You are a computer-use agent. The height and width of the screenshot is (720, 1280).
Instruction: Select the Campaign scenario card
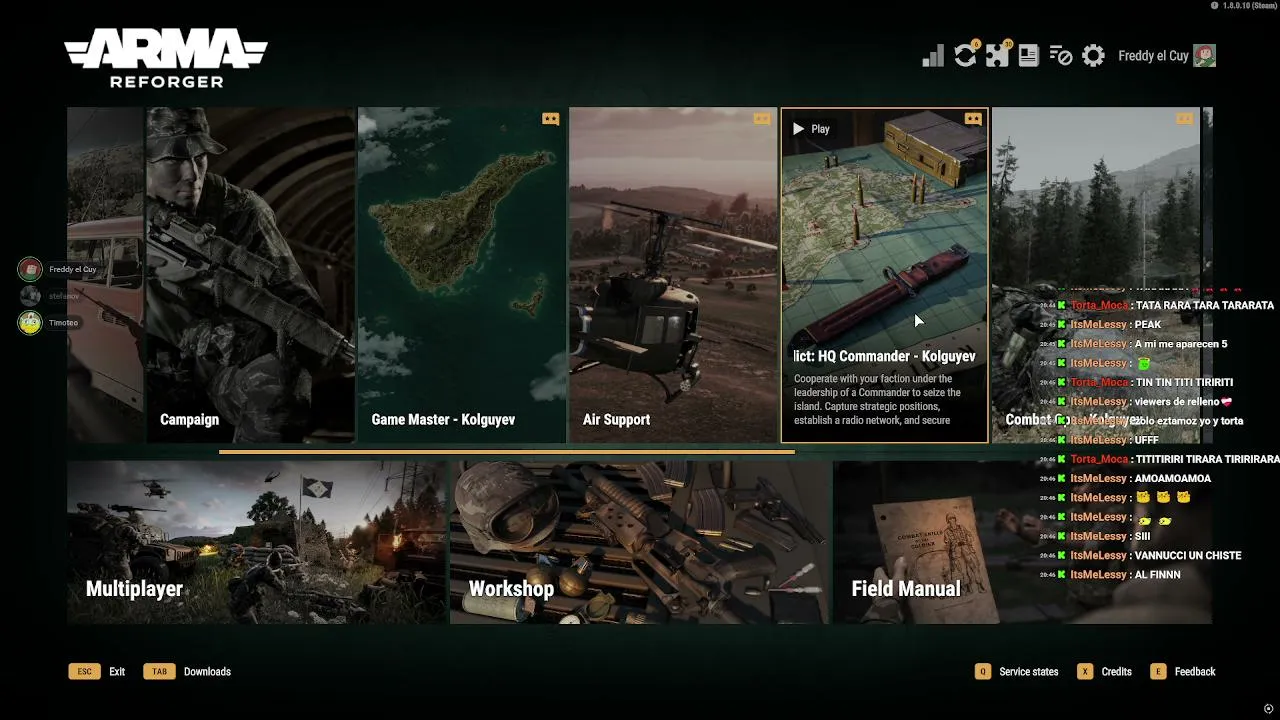pyautogui.click(x=250, y=275)
